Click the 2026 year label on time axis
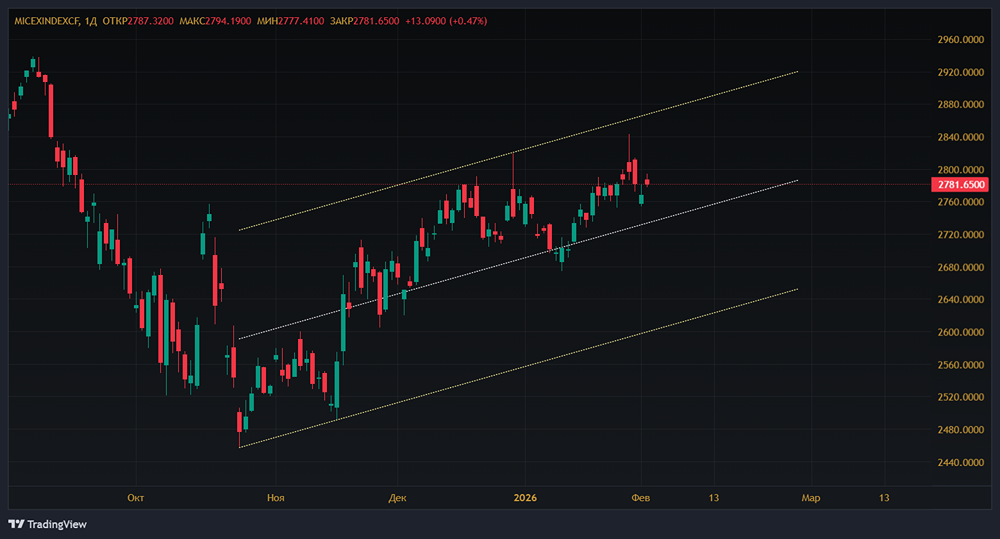The height and width of the screenshot is (539, 1000). 525,497
